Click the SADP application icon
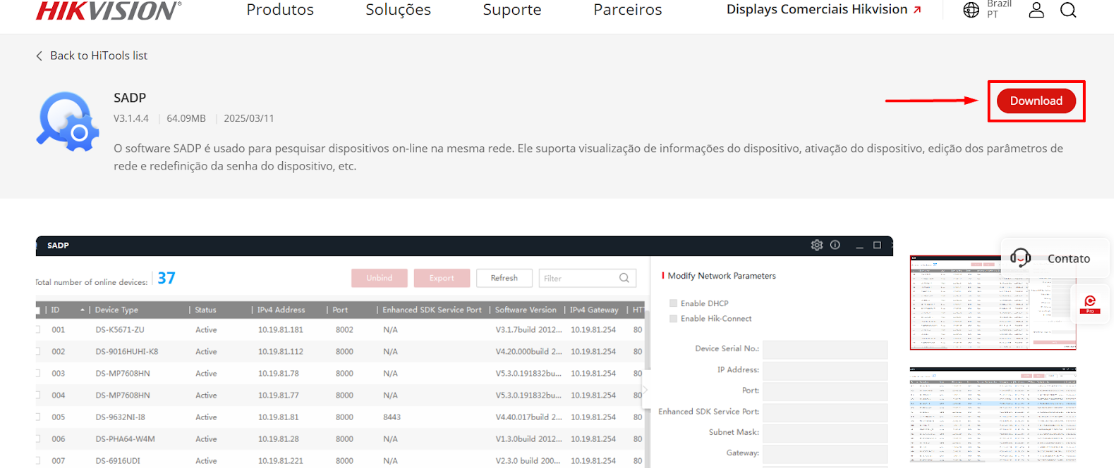The height and width of the screenshot is (468, 1114). point(66,121)
